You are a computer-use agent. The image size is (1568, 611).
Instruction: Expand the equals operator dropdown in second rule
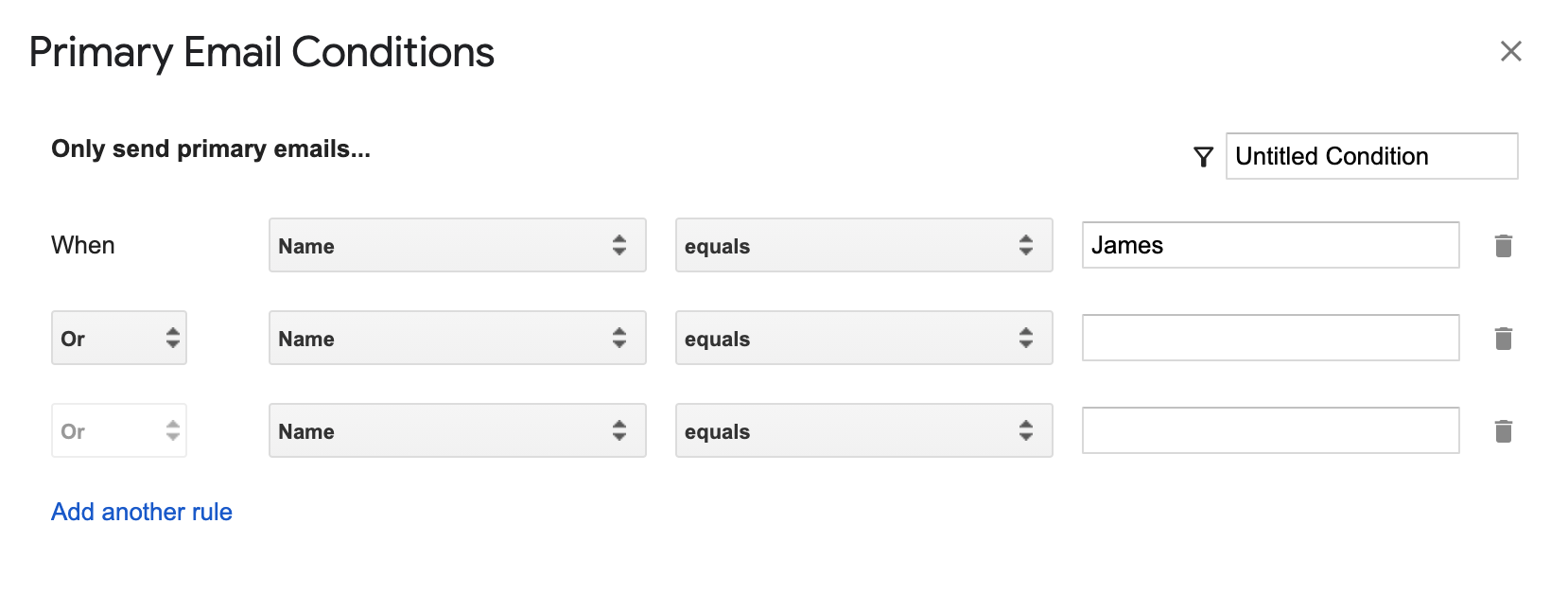(863, 339)
